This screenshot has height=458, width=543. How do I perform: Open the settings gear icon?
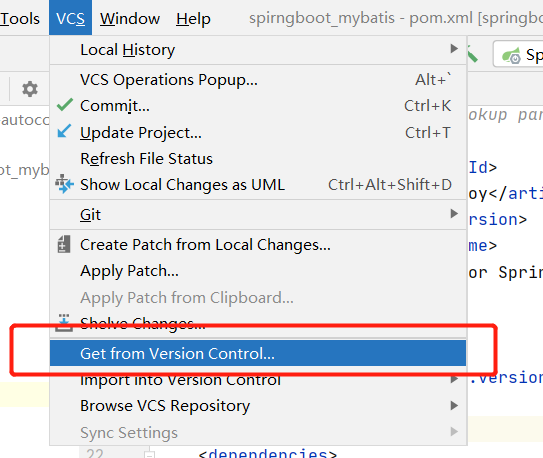click(30, 89)
